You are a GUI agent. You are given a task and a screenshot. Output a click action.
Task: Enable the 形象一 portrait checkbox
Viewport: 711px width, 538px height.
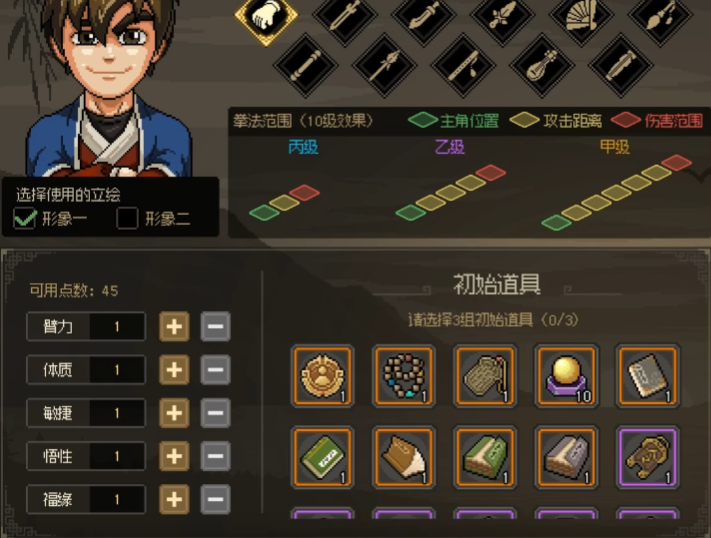24,218
